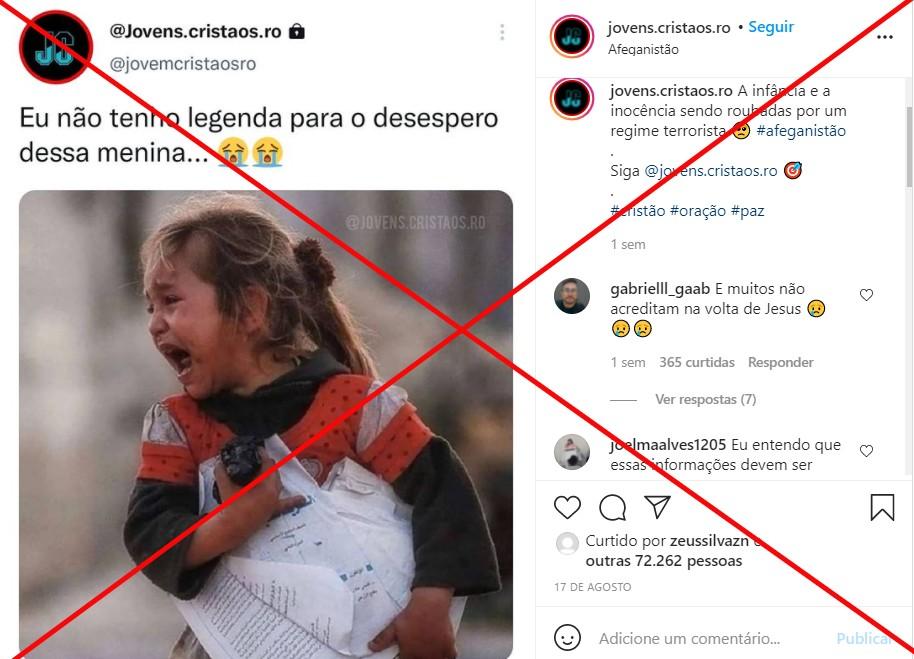Screen dimensions: 914x659
Task: Share post via paper plane icon
Action: (x=658, y=507)
